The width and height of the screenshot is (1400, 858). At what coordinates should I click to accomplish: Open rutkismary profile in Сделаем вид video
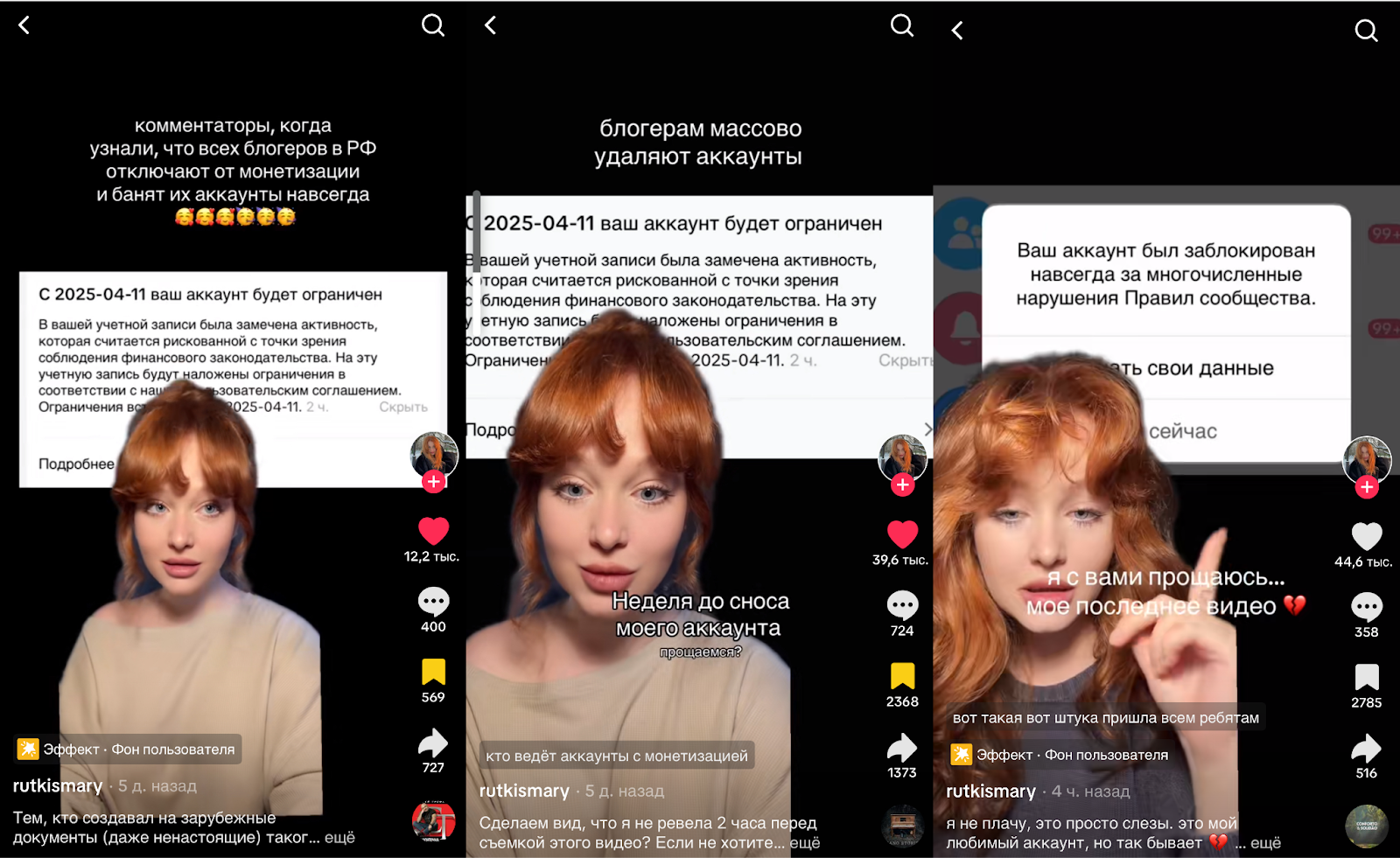click(x=524, y=791)
